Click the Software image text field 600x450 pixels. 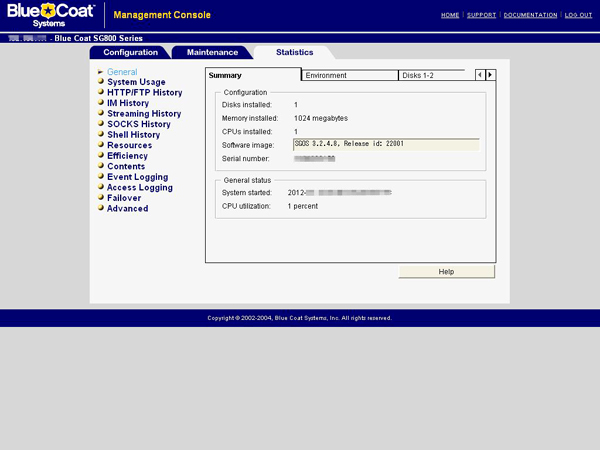pos(386,145)
